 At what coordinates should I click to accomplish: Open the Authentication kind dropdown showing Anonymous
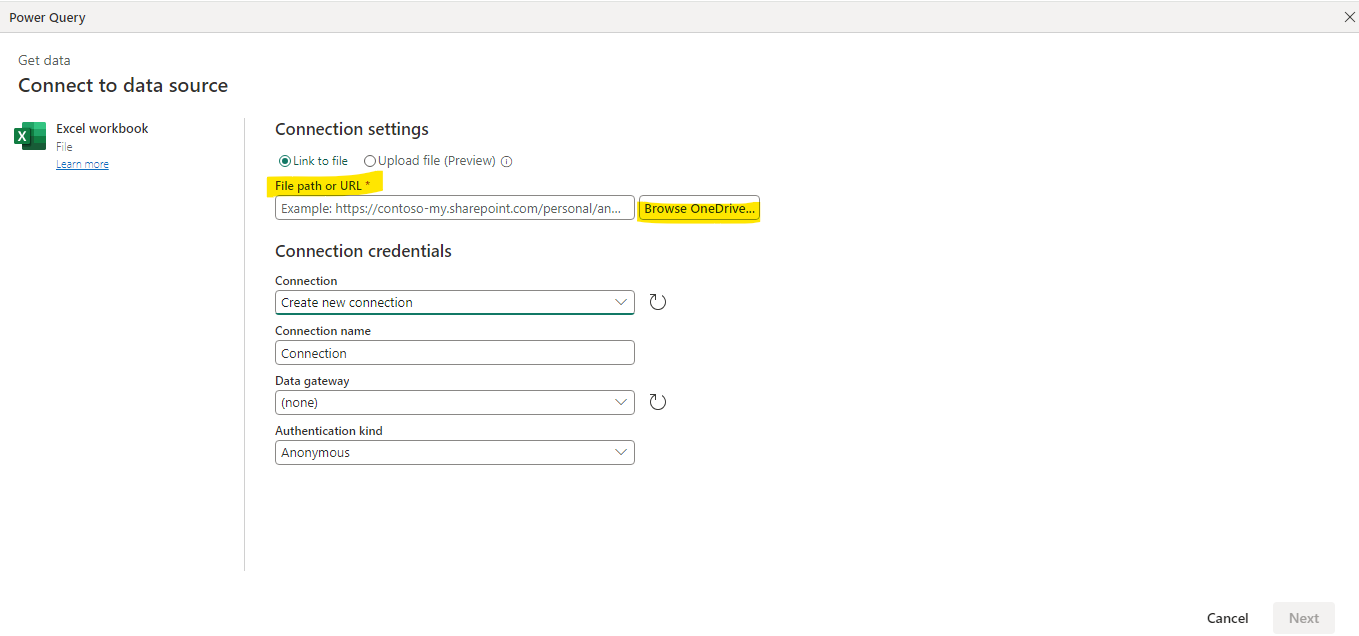tap(454, 452)
